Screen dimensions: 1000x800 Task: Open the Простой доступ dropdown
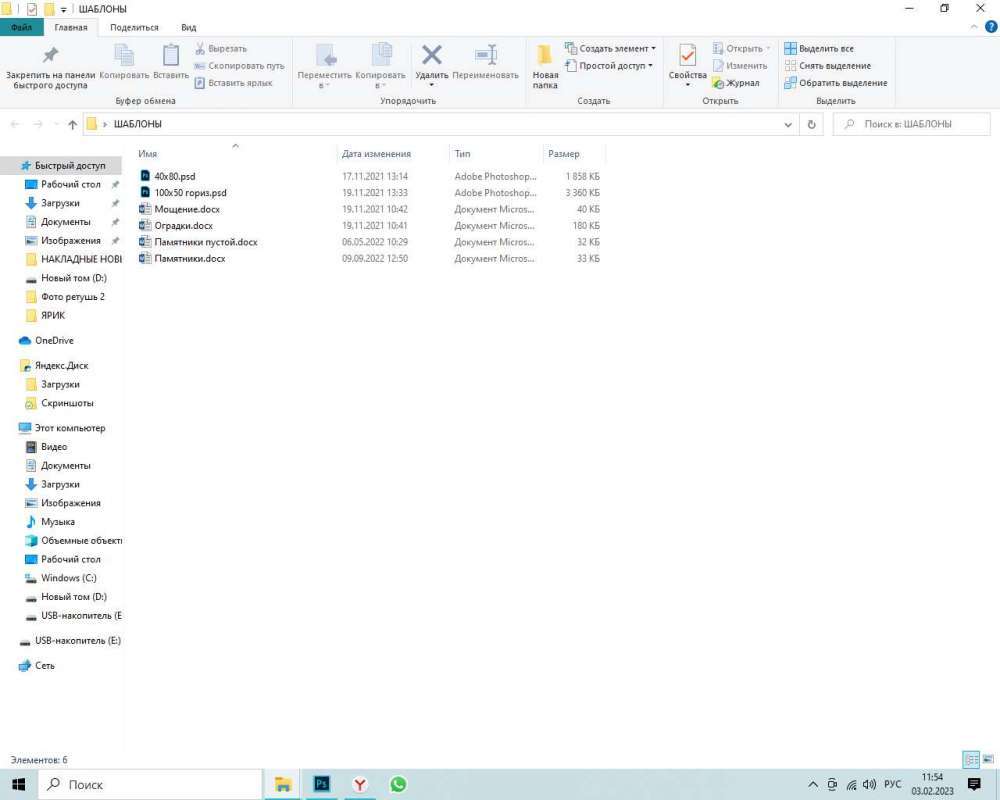tap(650, 66)
